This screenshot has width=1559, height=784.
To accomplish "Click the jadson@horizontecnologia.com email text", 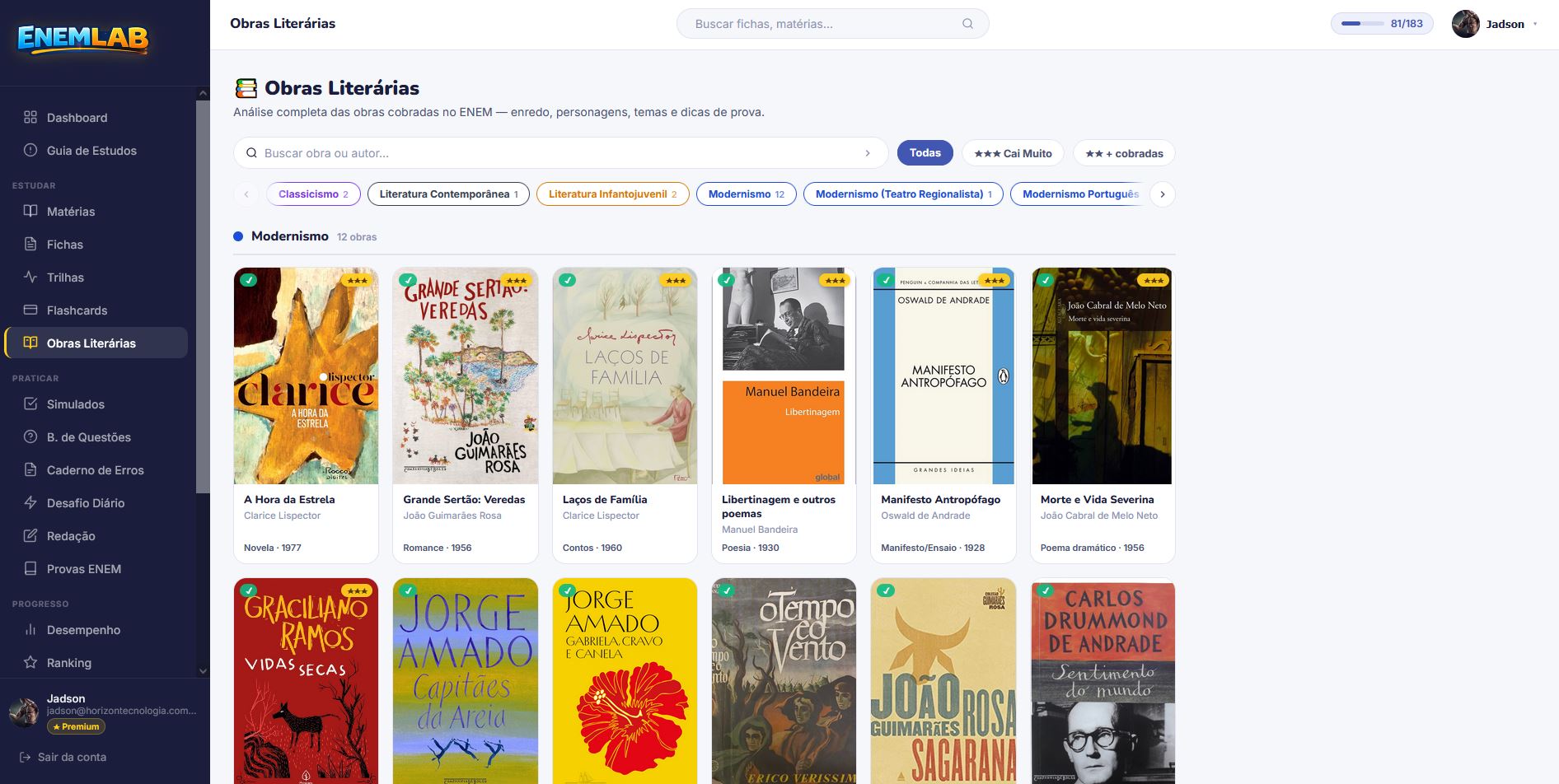I will [x=121, y=711].
